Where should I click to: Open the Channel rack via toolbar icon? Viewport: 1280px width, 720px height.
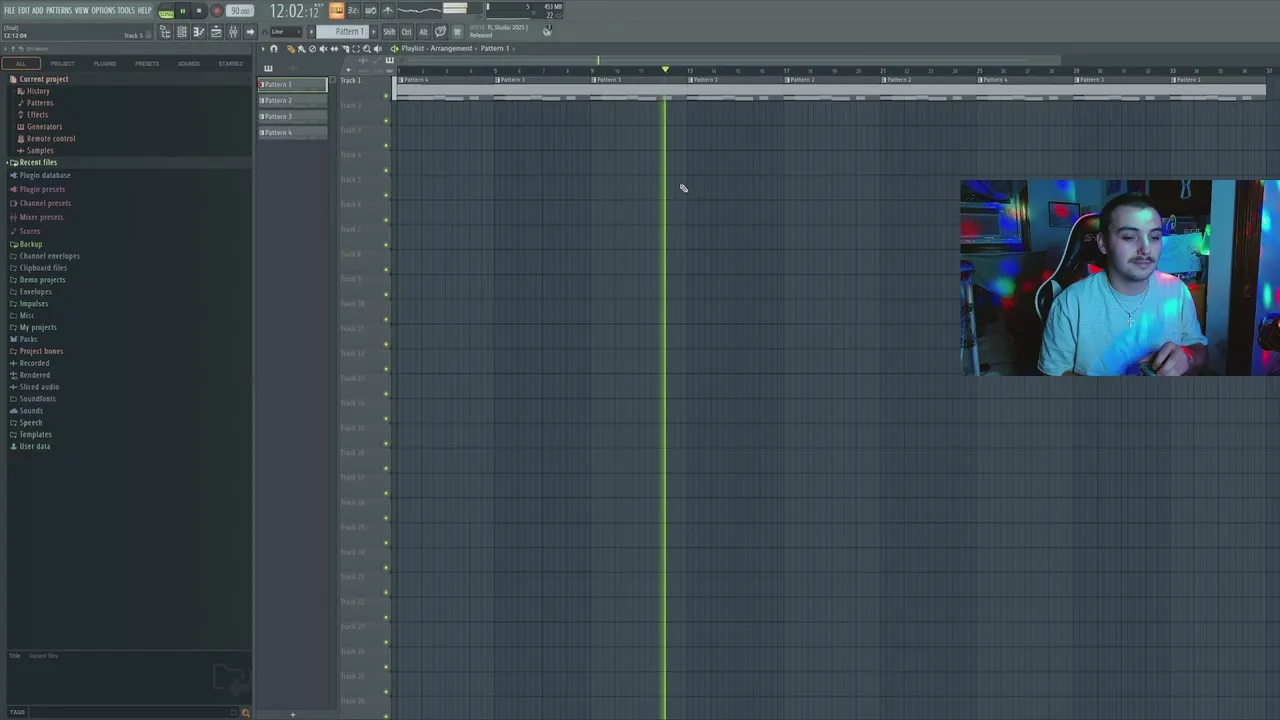182,32
